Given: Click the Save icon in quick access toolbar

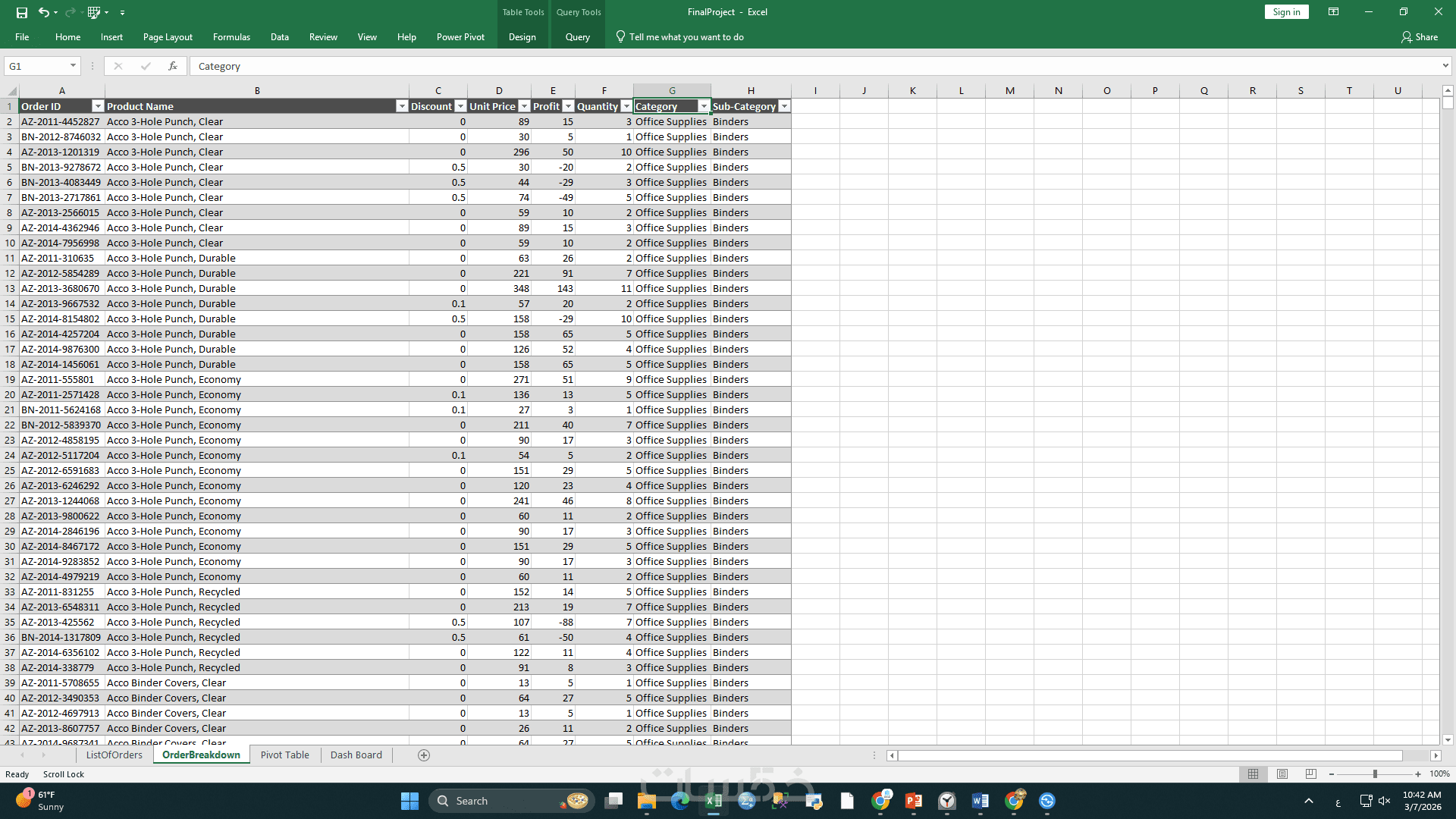Looking at the screenshot, I should [22, 12].
